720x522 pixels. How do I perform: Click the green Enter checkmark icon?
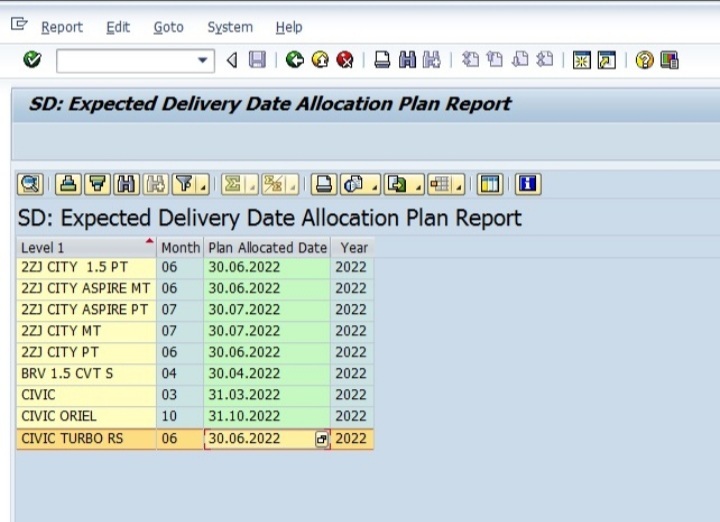coord(32,60)
